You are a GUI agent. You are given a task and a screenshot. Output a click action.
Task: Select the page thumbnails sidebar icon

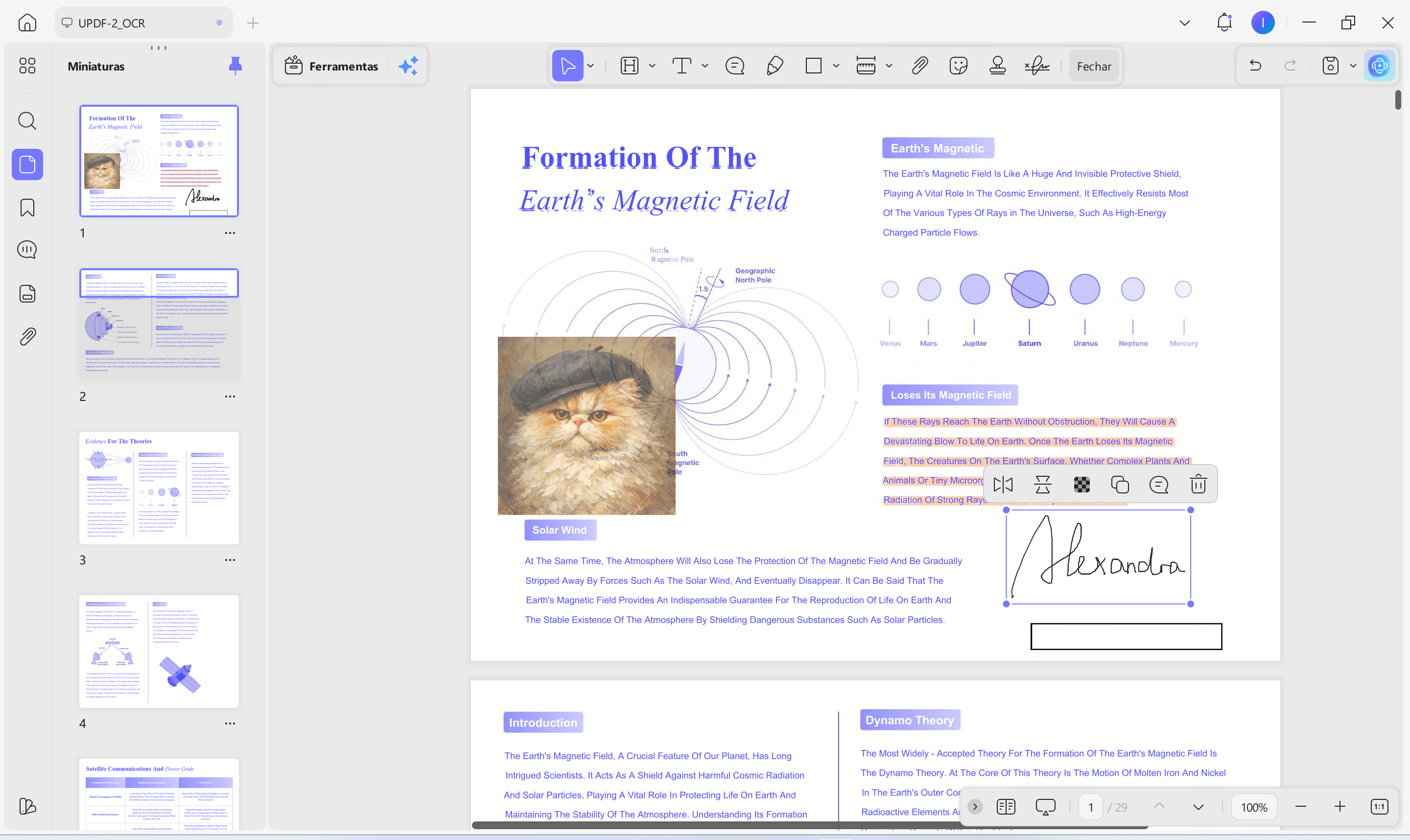tap(27, 164)
